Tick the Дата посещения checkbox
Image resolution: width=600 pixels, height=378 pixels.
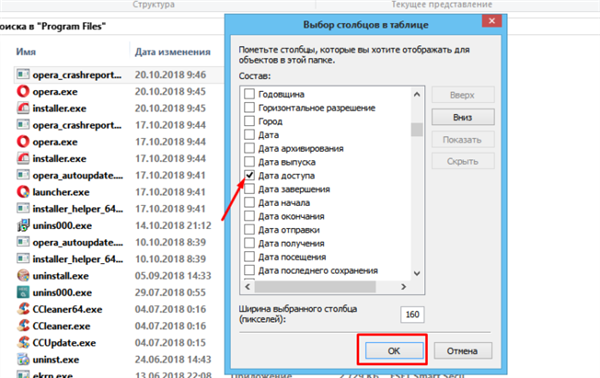[x=249, y=257]
